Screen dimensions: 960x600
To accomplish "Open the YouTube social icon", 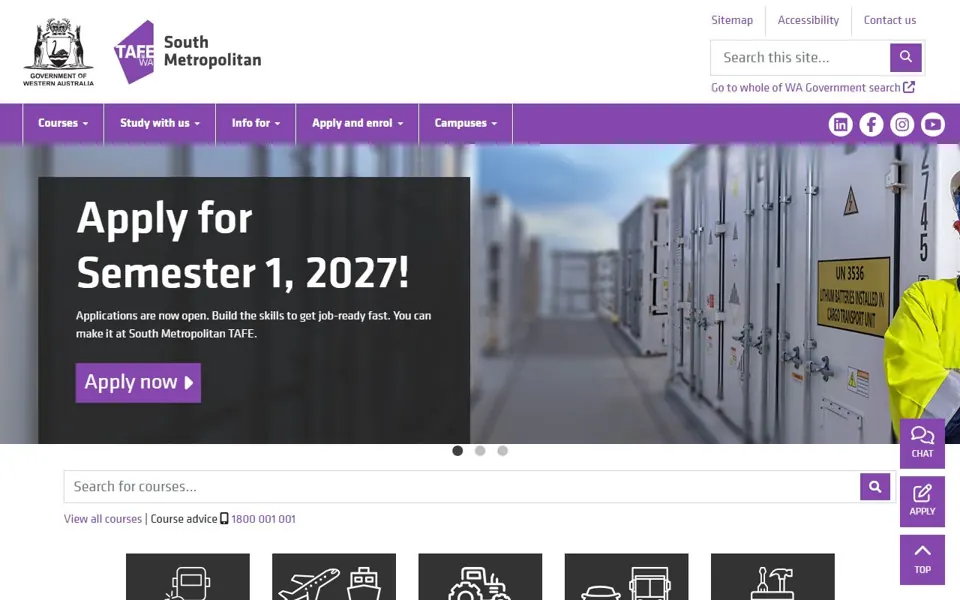I will tap(932, 124).
